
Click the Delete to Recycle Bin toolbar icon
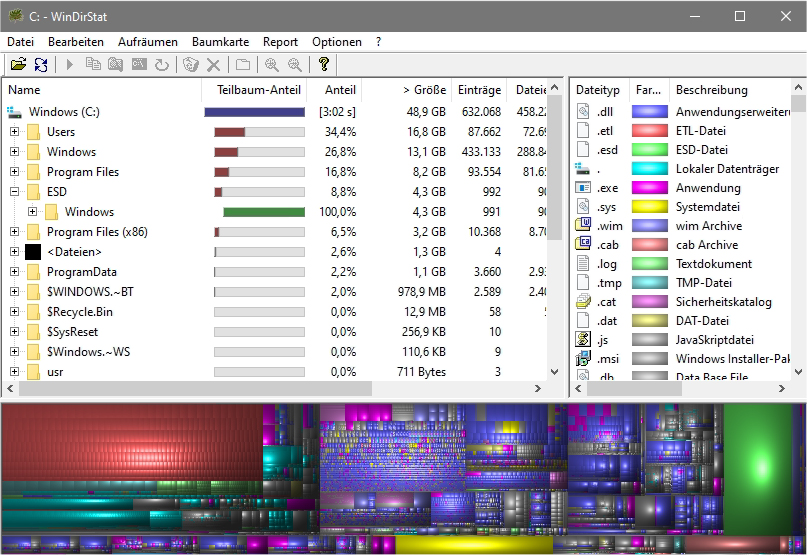tap(190, 64)
